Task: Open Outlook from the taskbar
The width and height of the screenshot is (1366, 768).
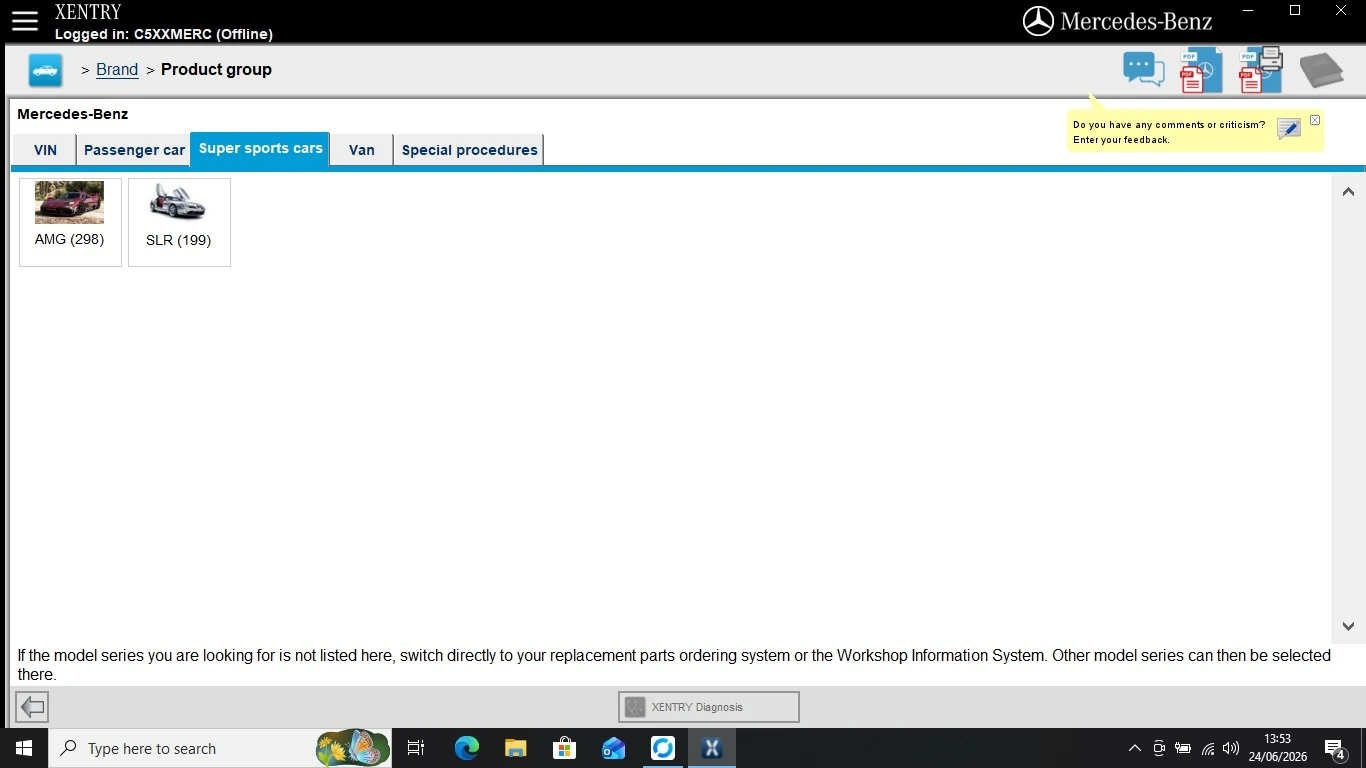Action: [x=613, y=748]
